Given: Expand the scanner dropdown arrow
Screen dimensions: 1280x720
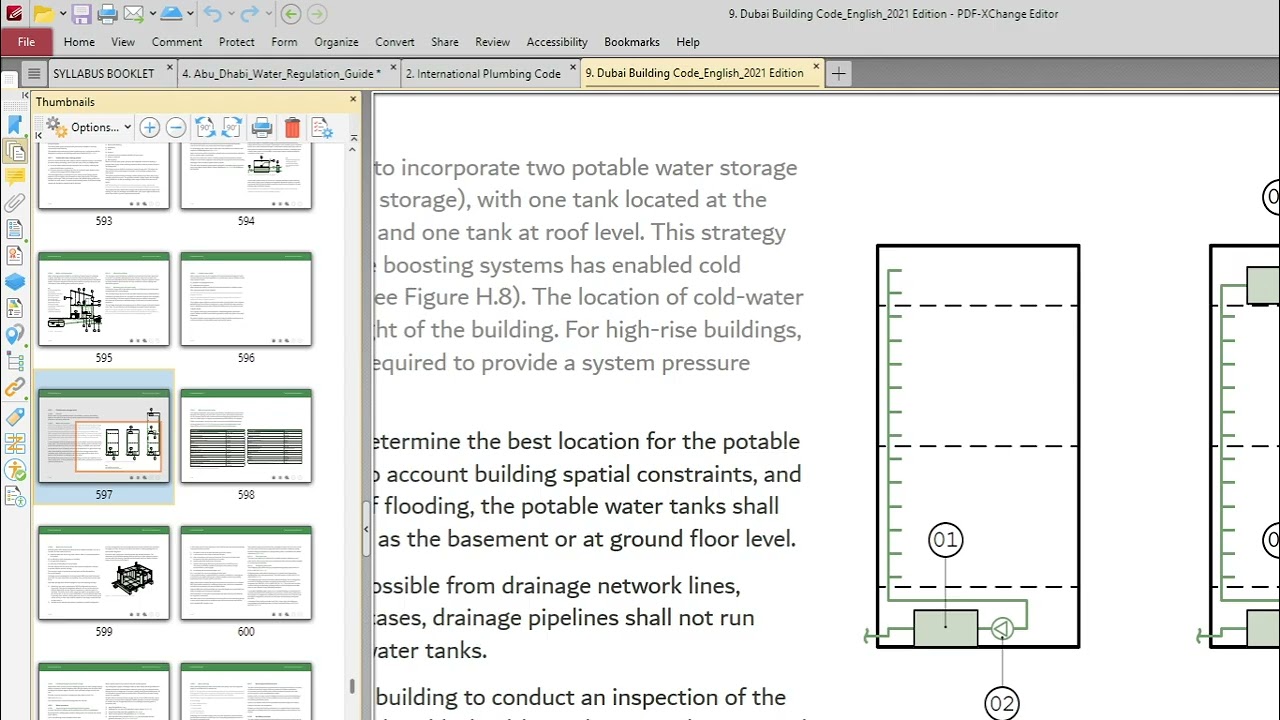Looking at the screenshot, I should (x=190, y=14).
